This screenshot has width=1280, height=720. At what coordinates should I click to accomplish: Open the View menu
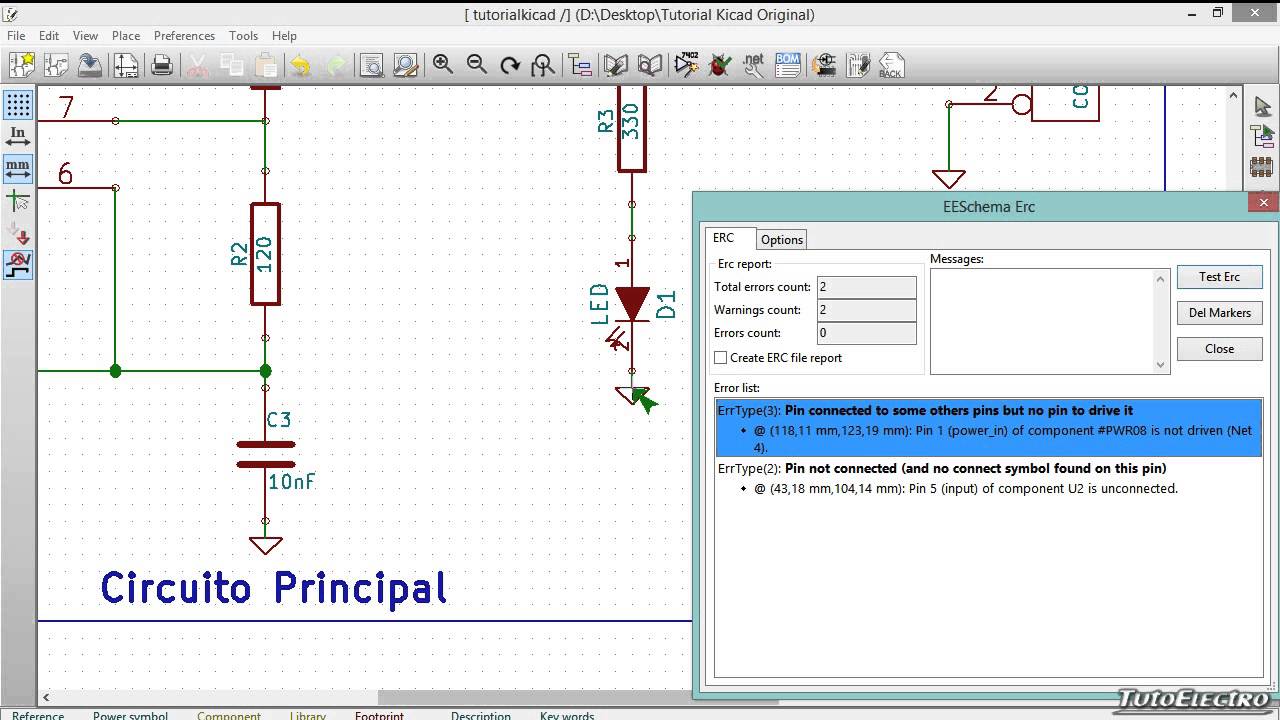[x=85, y=35]
